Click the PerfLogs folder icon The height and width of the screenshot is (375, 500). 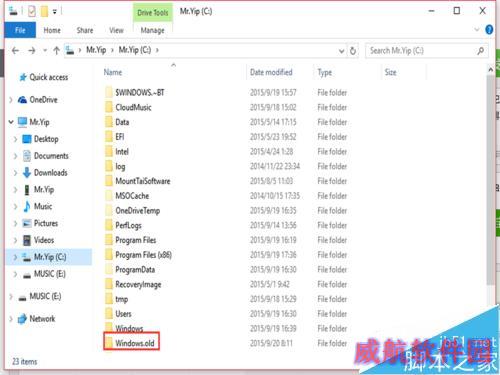[x=109, y=225]
